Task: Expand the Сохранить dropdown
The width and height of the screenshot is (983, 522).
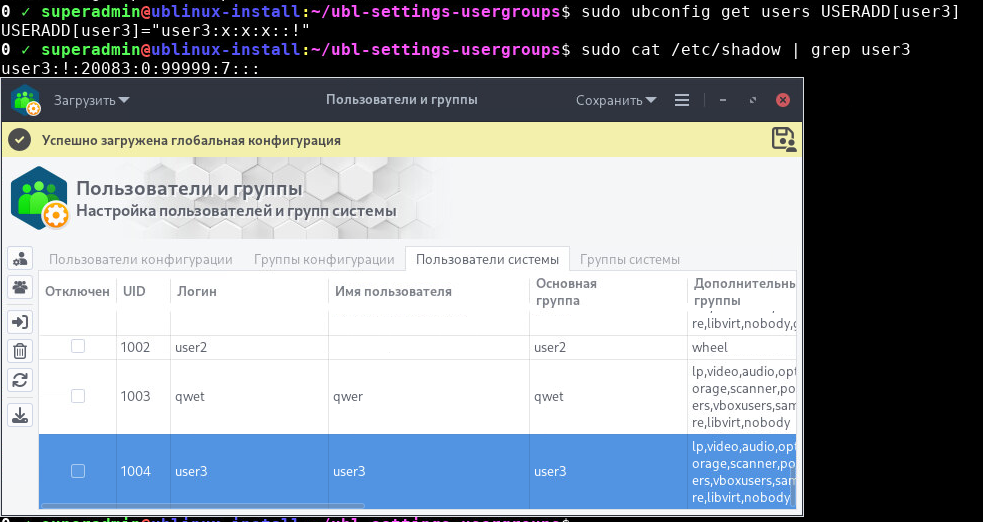Action: [x=616, y=100]
